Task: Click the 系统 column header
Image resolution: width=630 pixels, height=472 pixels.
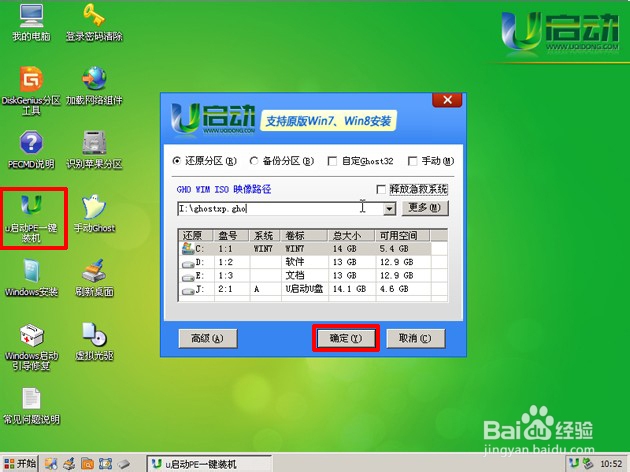Action: coord(265,235)
